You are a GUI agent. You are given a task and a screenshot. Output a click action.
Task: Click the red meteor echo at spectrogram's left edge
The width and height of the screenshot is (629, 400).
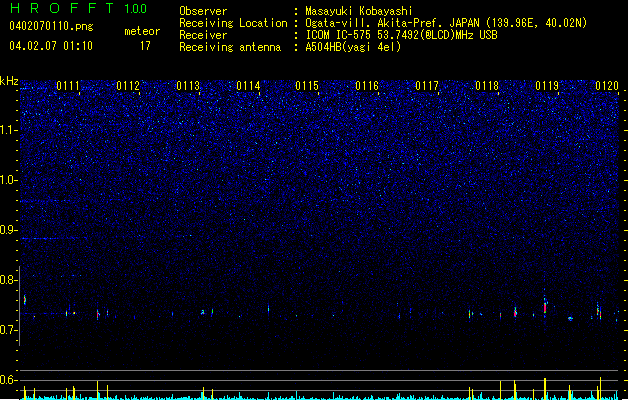[x=25, y=300]
